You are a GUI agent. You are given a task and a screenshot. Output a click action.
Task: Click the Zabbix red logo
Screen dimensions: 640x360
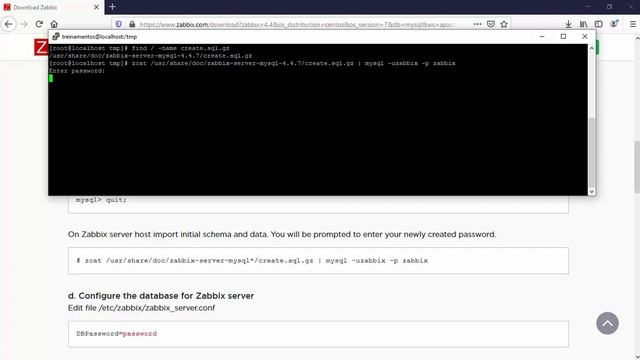click(x=41, y=47)
